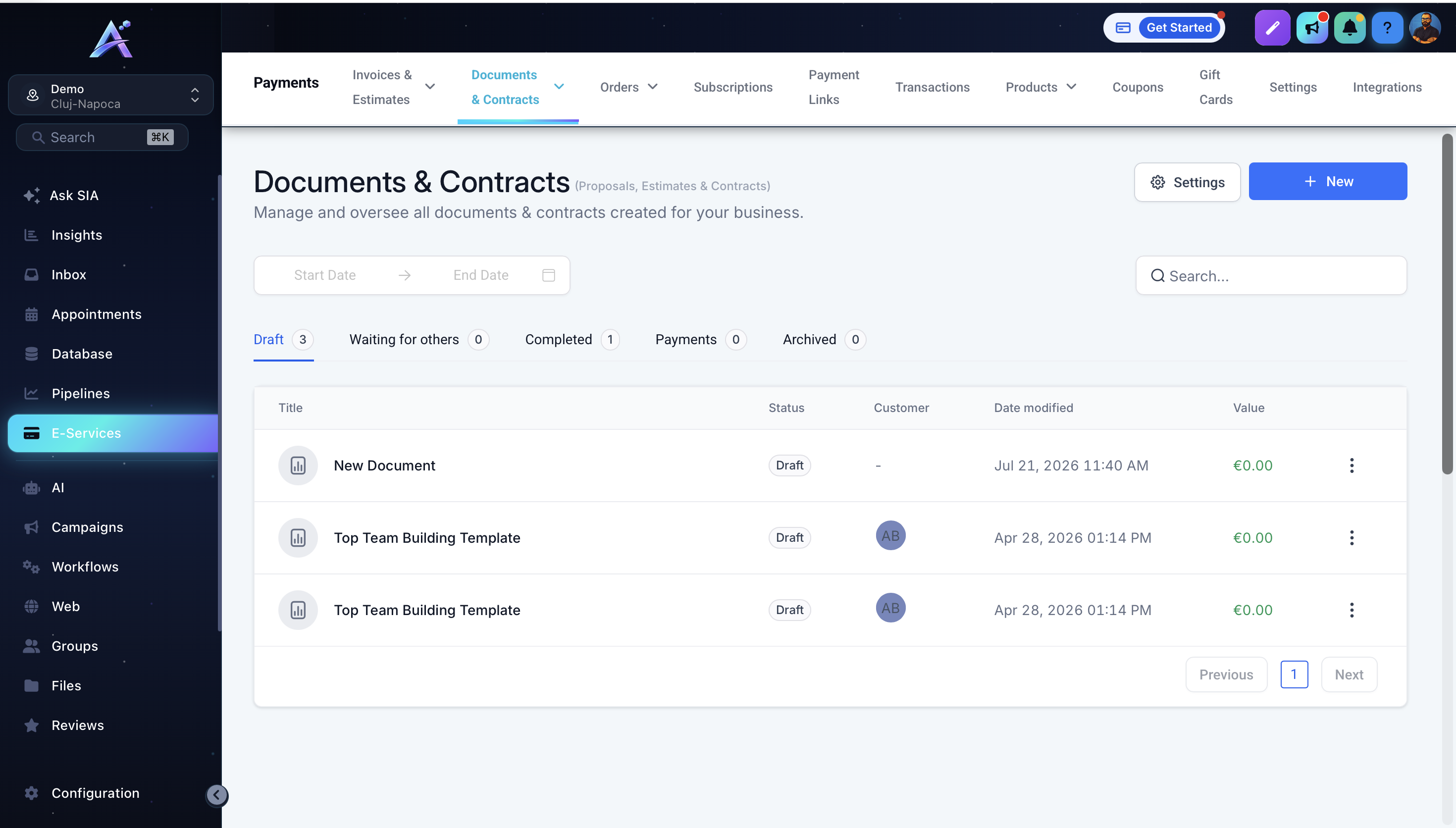The height and width of the screenshot is (828, 1456).
Task: Click AB customer avatar in second row
Action: 890,536
